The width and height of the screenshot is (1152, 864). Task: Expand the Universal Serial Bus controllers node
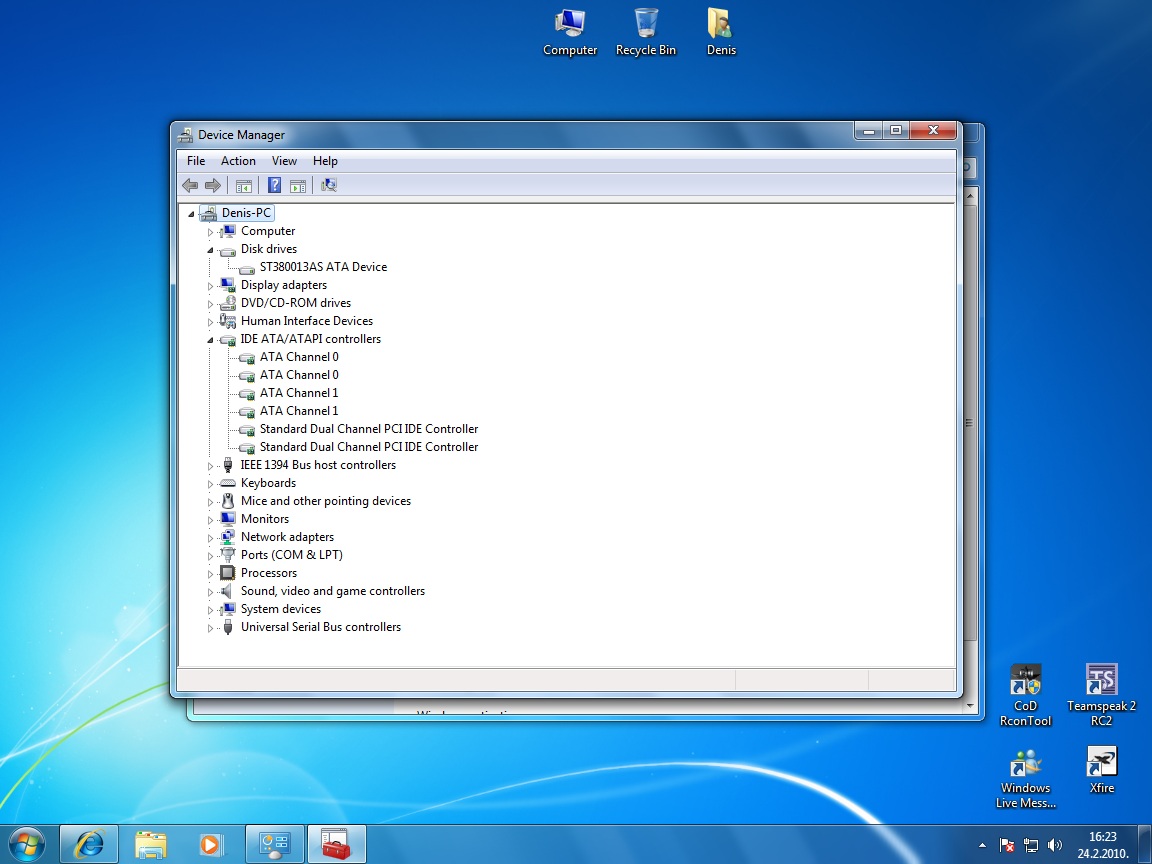211,628
